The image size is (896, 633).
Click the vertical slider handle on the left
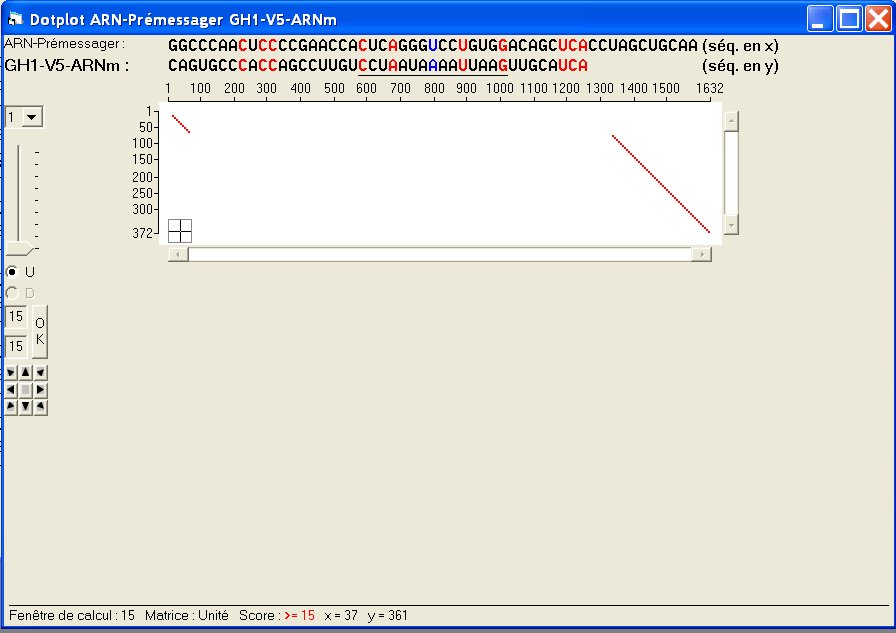pos(19,248)
